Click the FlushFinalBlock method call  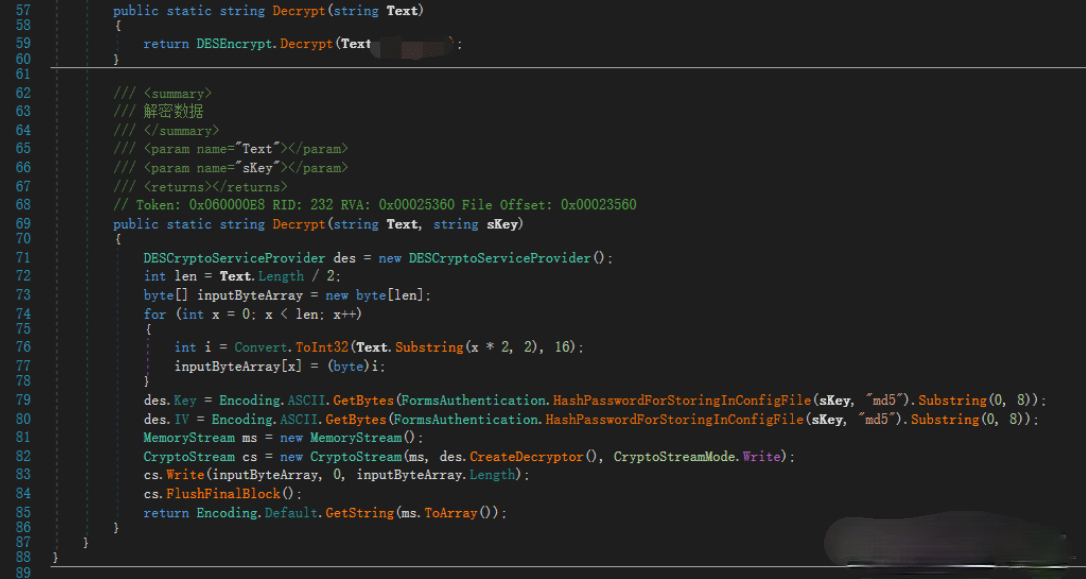(234, 494)
